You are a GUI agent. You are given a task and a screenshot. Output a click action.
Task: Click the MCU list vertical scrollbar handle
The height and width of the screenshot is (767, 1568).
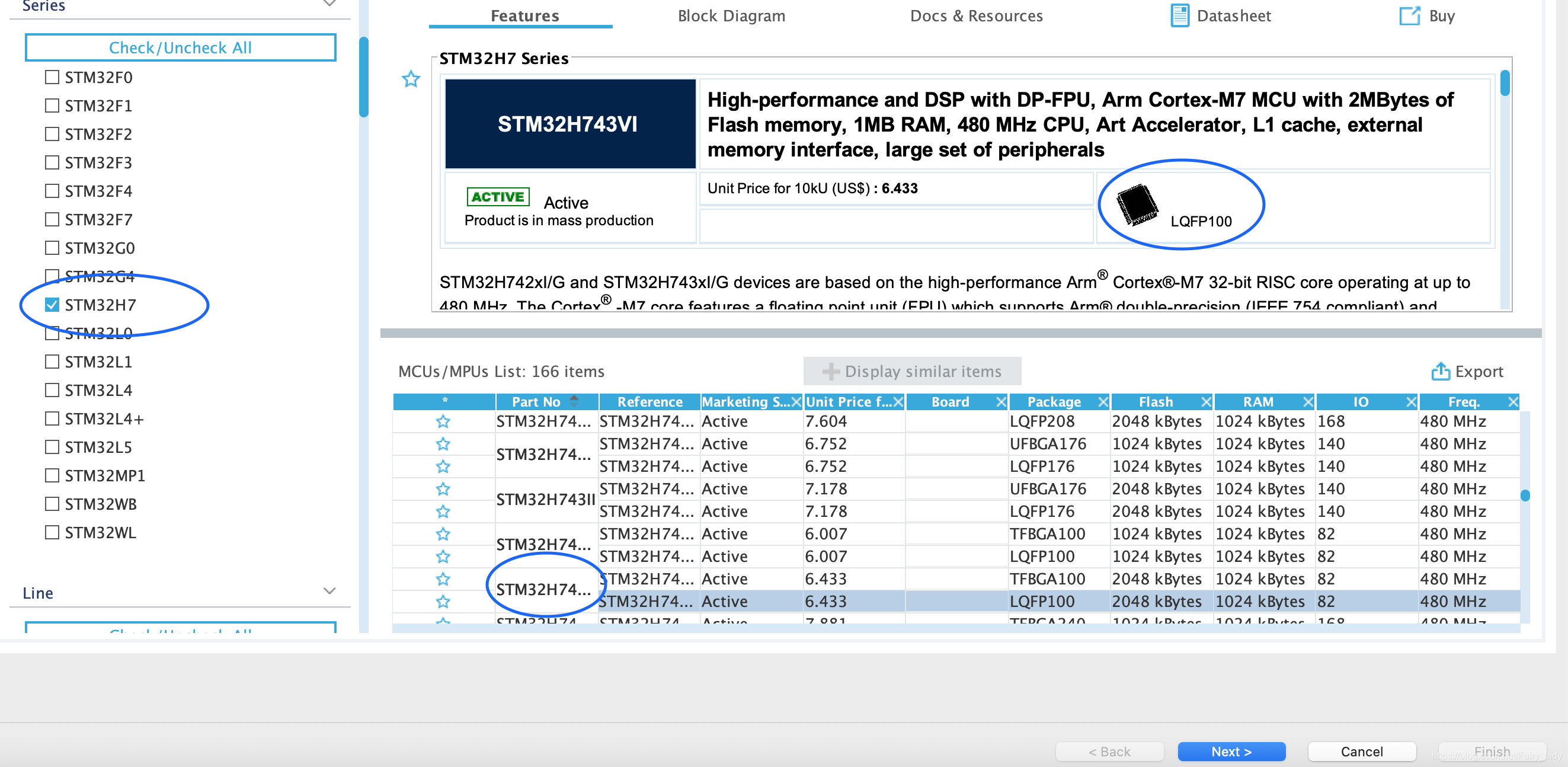point(1525,495)
